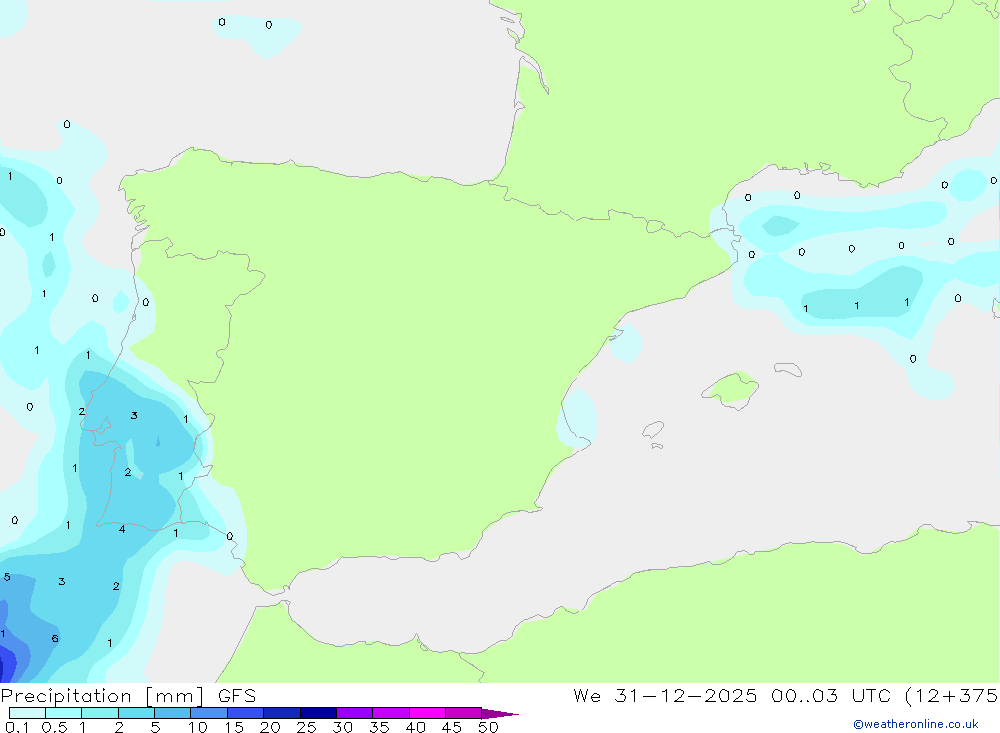Click the island of Menorca on the map

(788, 369)
